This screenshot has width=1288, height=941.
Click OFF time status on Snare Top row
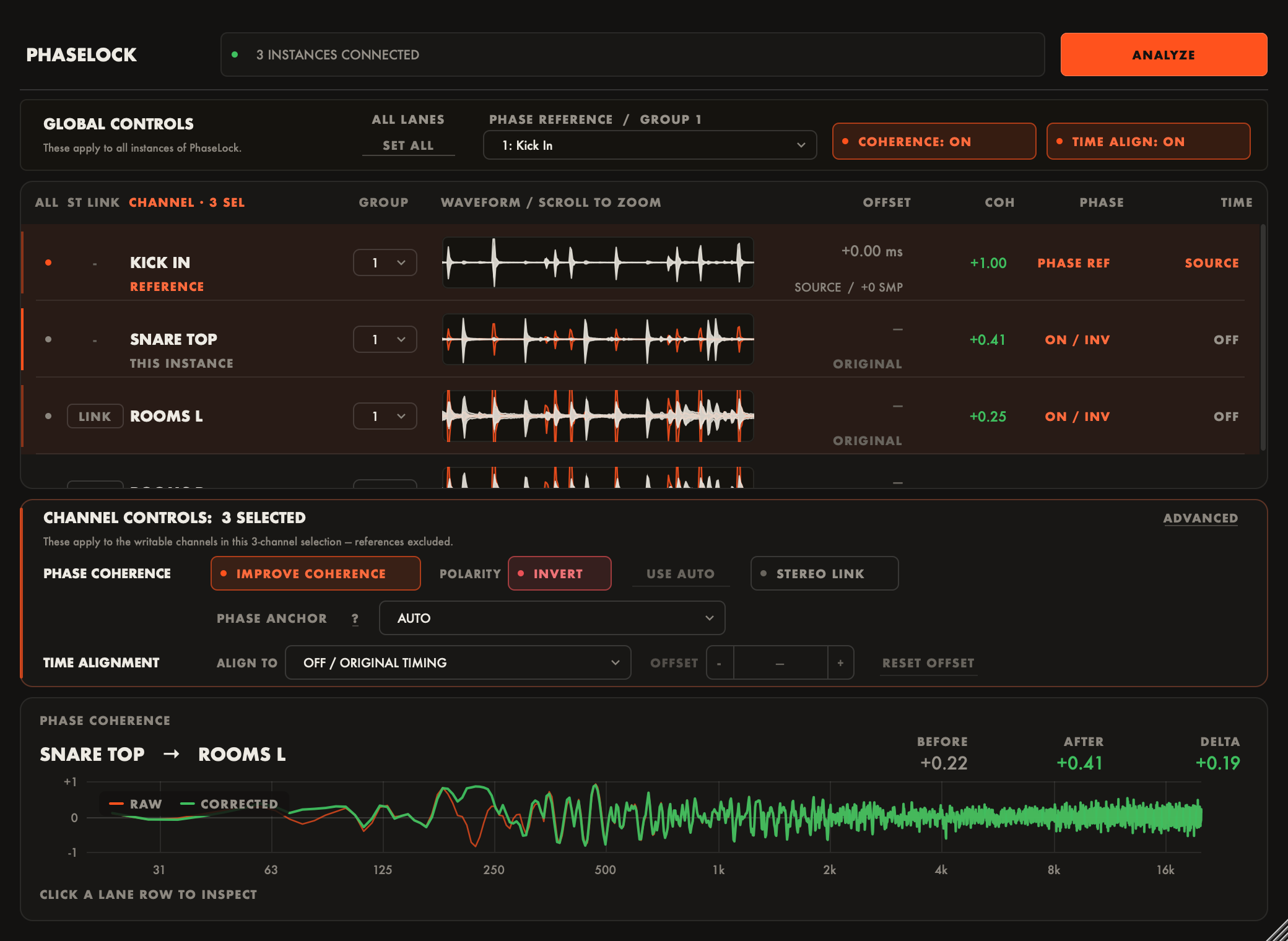[x=1226, y=340]
